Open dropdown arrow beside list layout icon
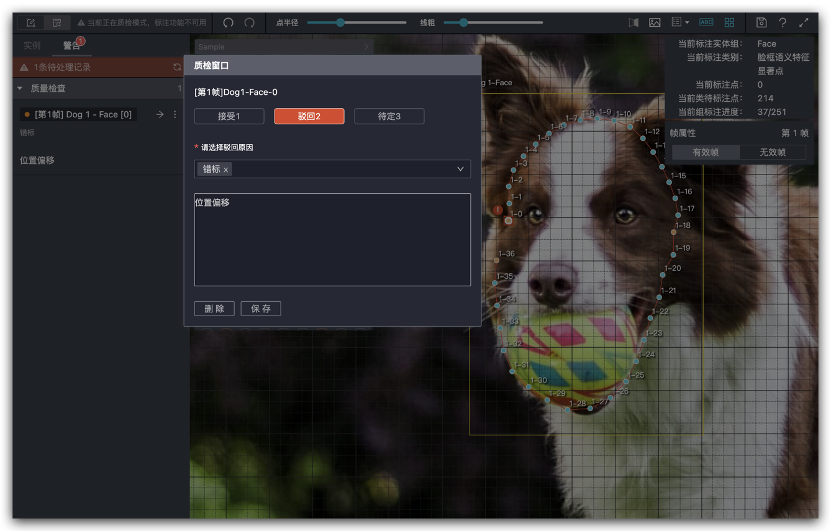The width and height of the screenshot is (832, 532). [687, 22]
